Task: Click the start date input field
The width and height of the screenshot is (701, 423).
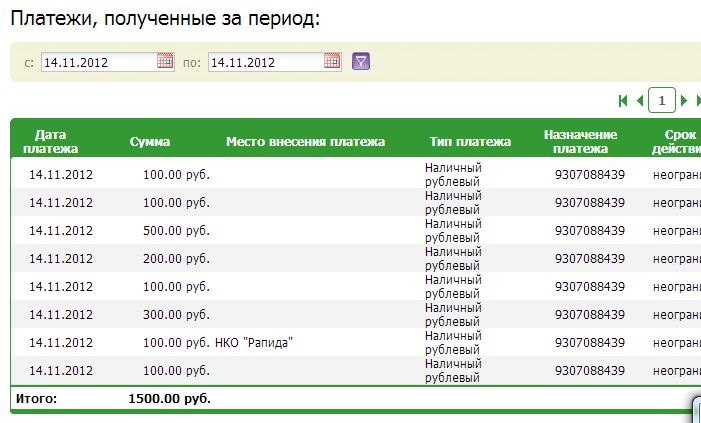Action: click(99, 62)
